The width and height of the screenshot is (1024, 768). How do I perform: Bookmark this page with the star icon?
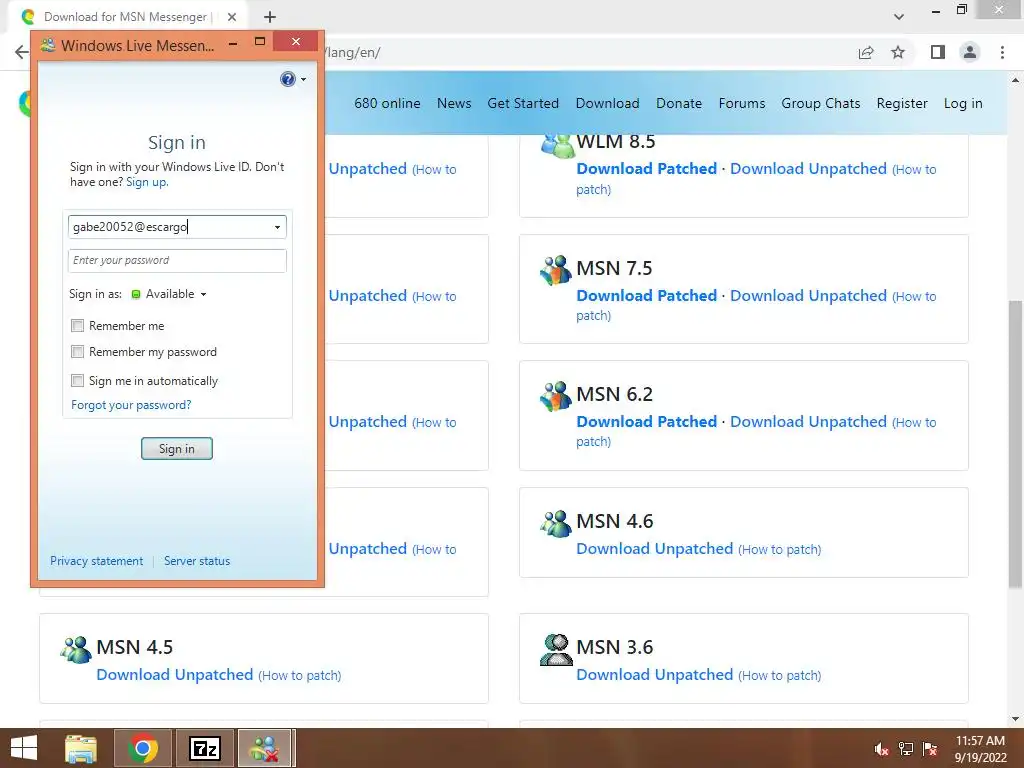click(898, 52)
